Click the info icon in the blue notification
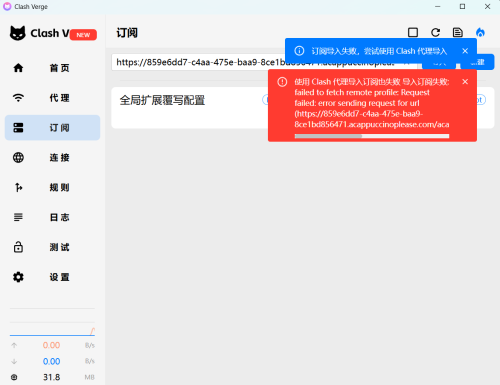500x385 pixels. coord(299,51)
